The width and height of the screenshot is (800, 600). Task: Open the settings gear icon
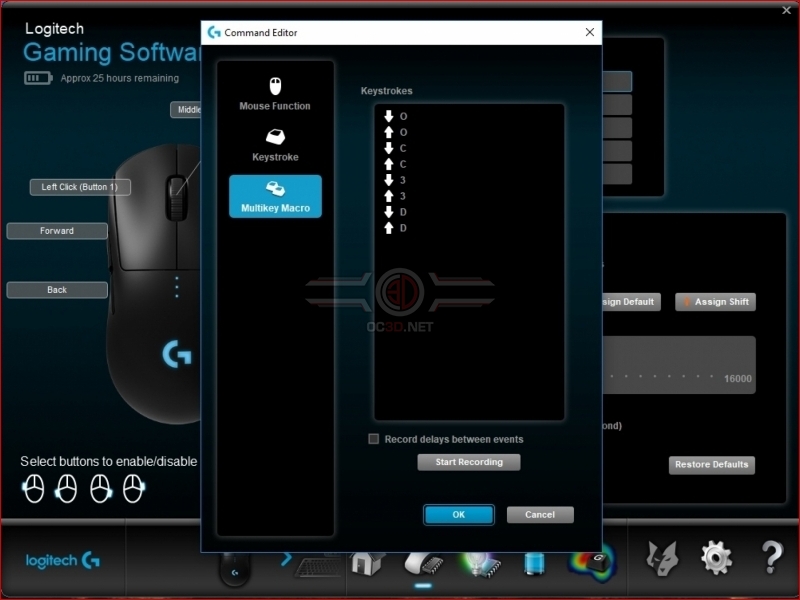(717, 560)
